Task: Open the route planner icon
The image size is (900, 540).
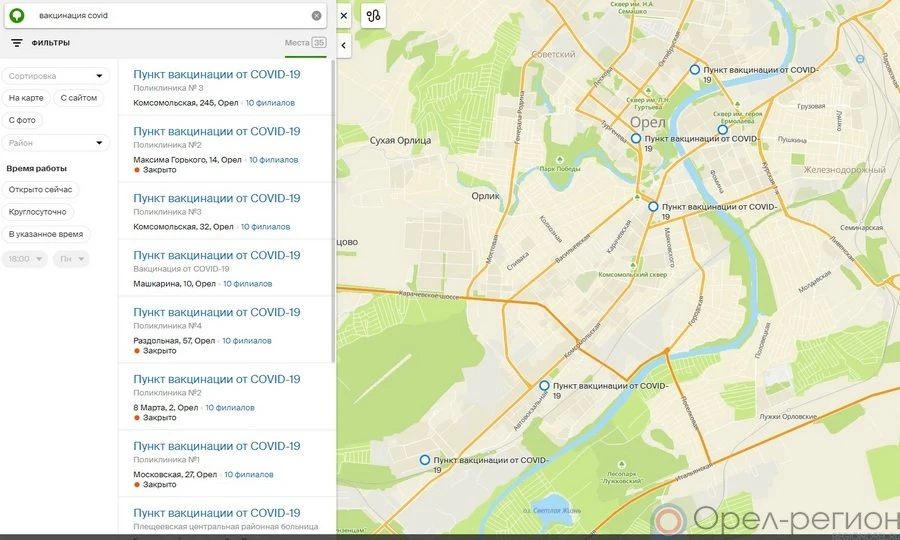Action: point(374,16)
